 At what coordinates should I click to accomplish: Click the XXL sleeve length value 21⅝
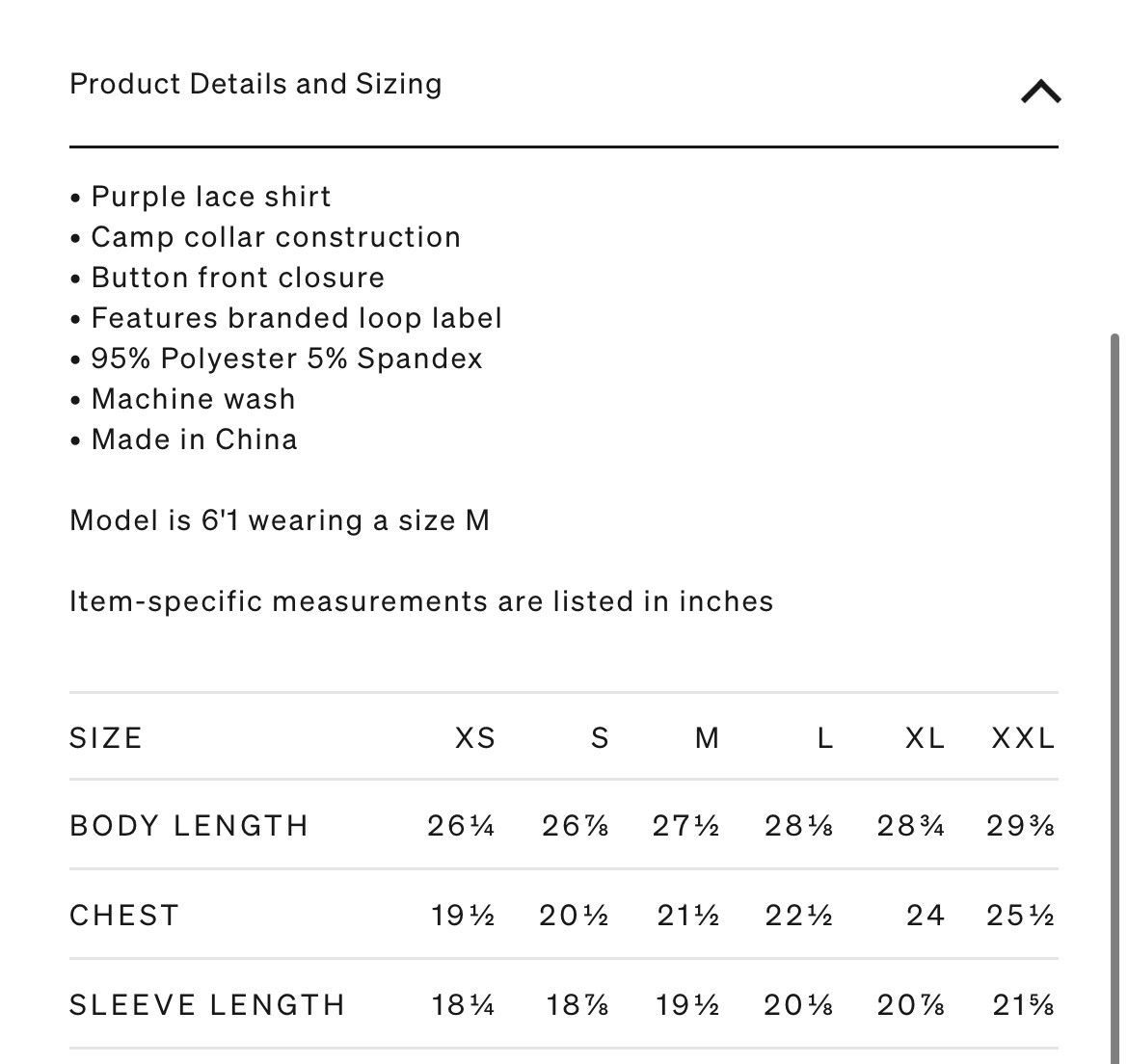coord(1023,1005)
